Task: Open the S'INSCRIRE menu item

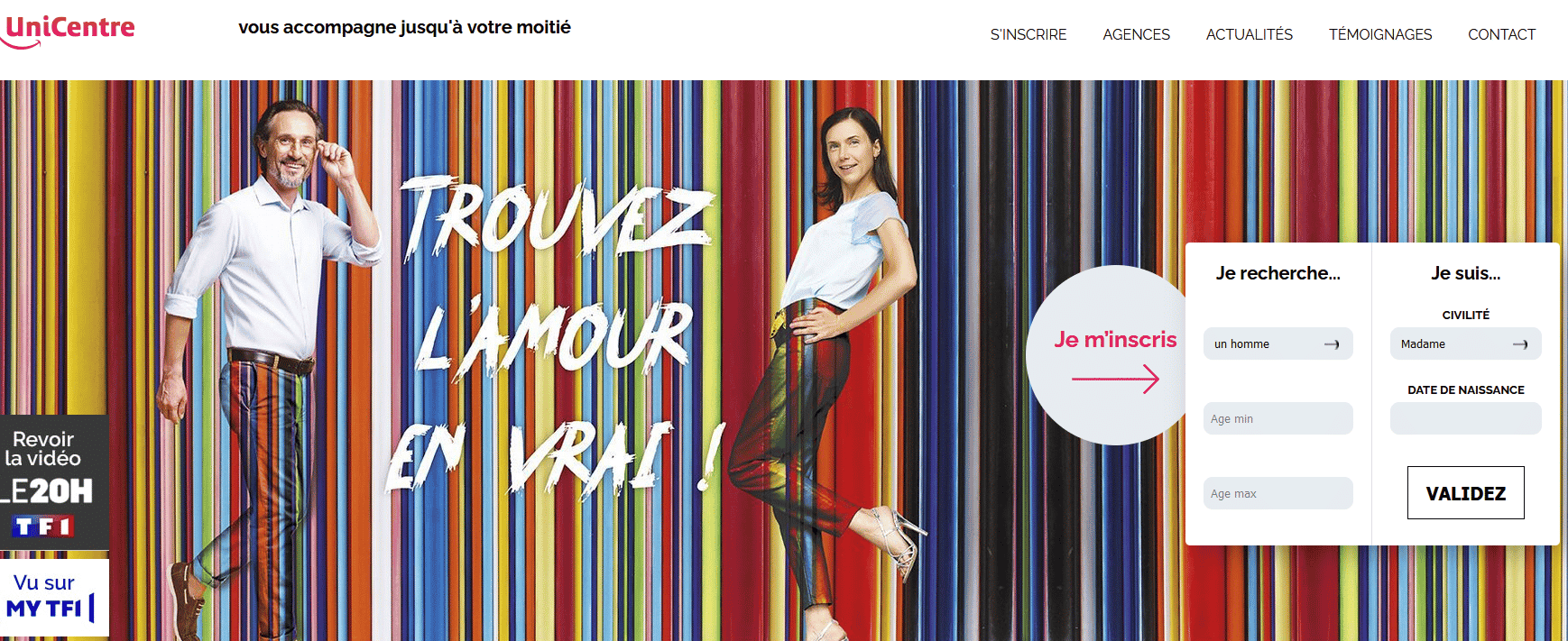Action: 1028,34
